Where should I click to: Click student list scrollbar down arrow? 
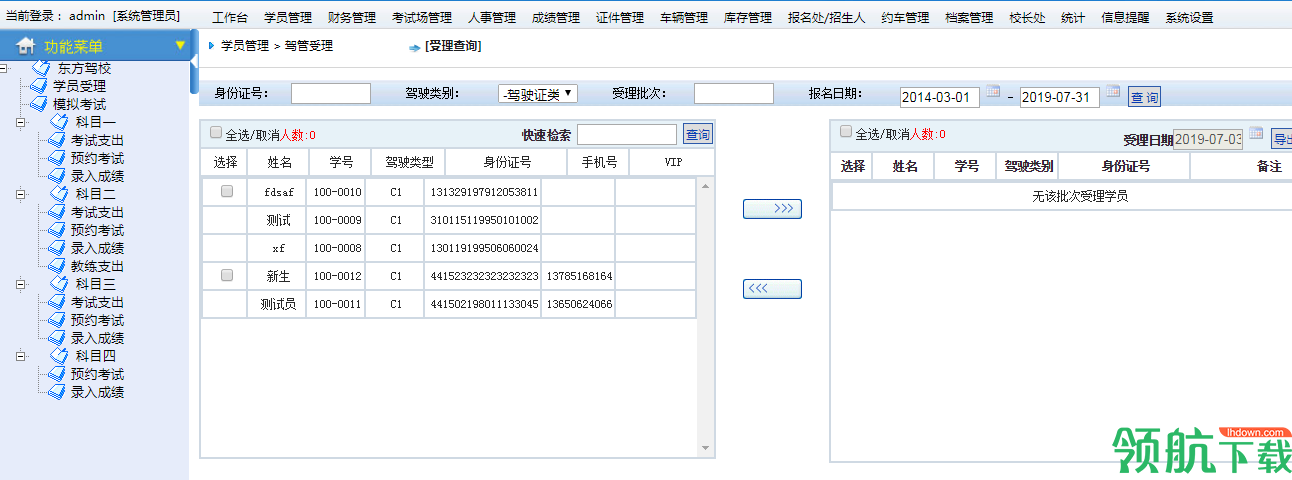pos(706,449)
